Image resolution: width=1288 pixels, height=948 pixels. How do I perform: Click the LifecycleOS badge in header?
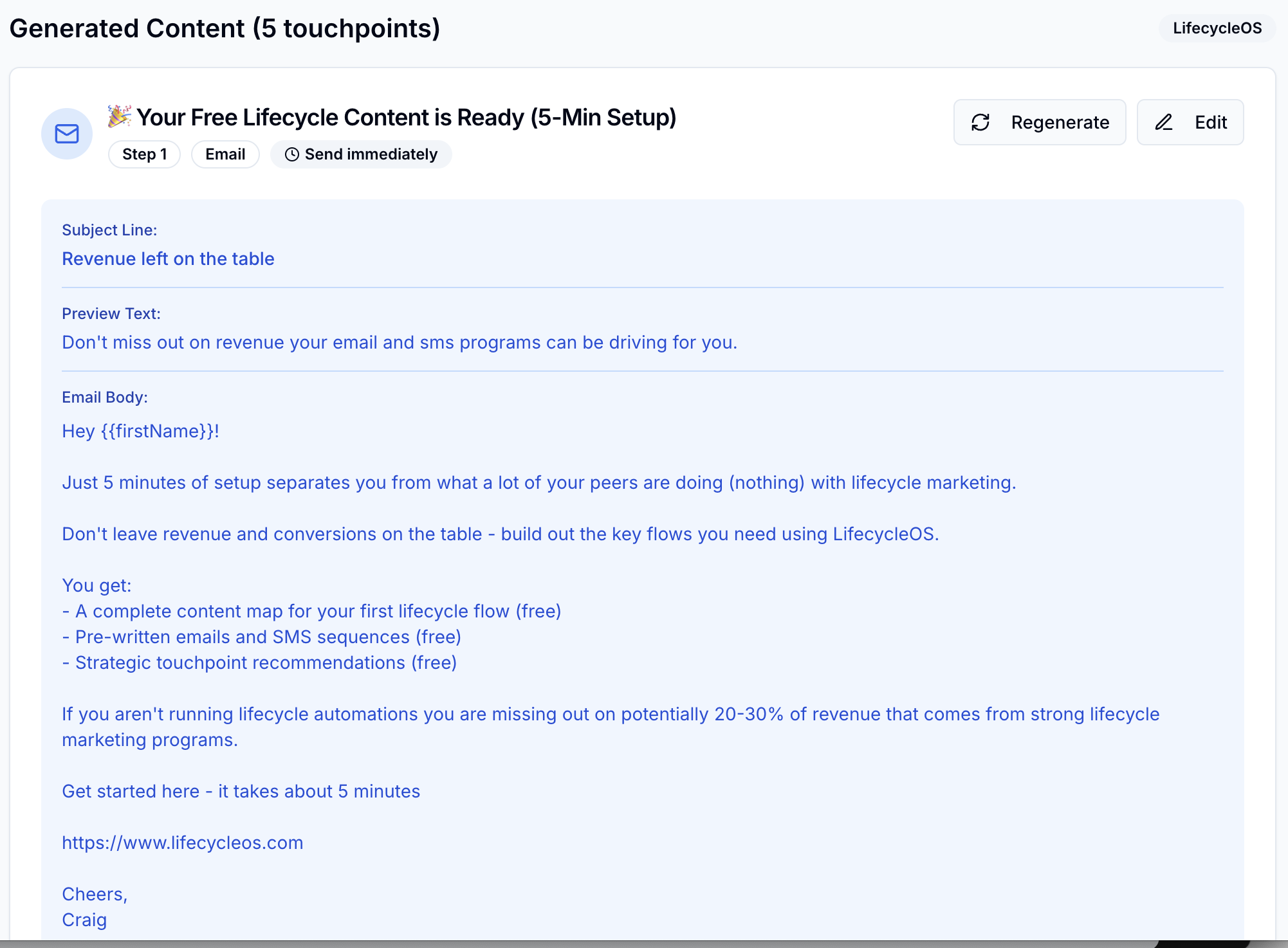(x=1217, y=28)
